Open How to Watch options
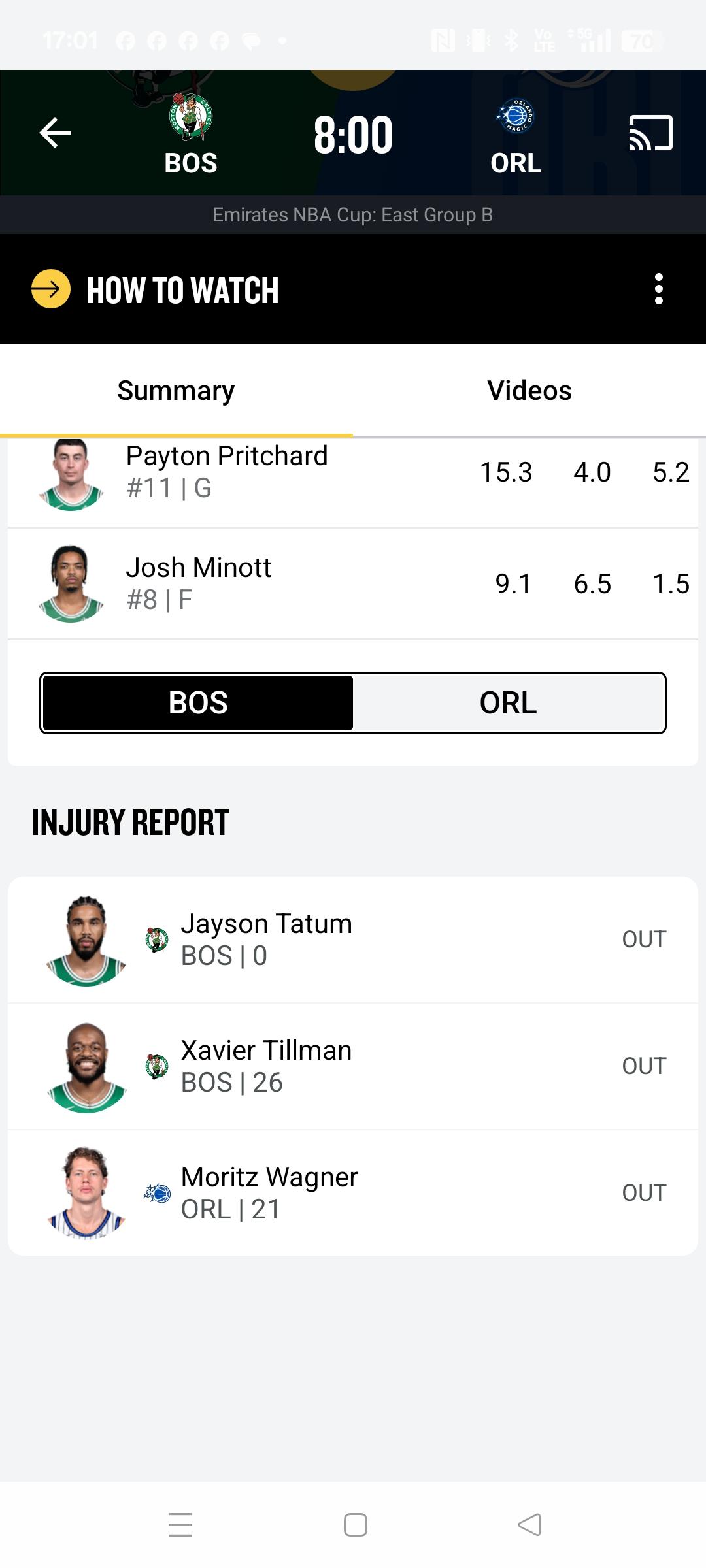706x1568 pixels. pyautogui.click(x=183, y=290)
